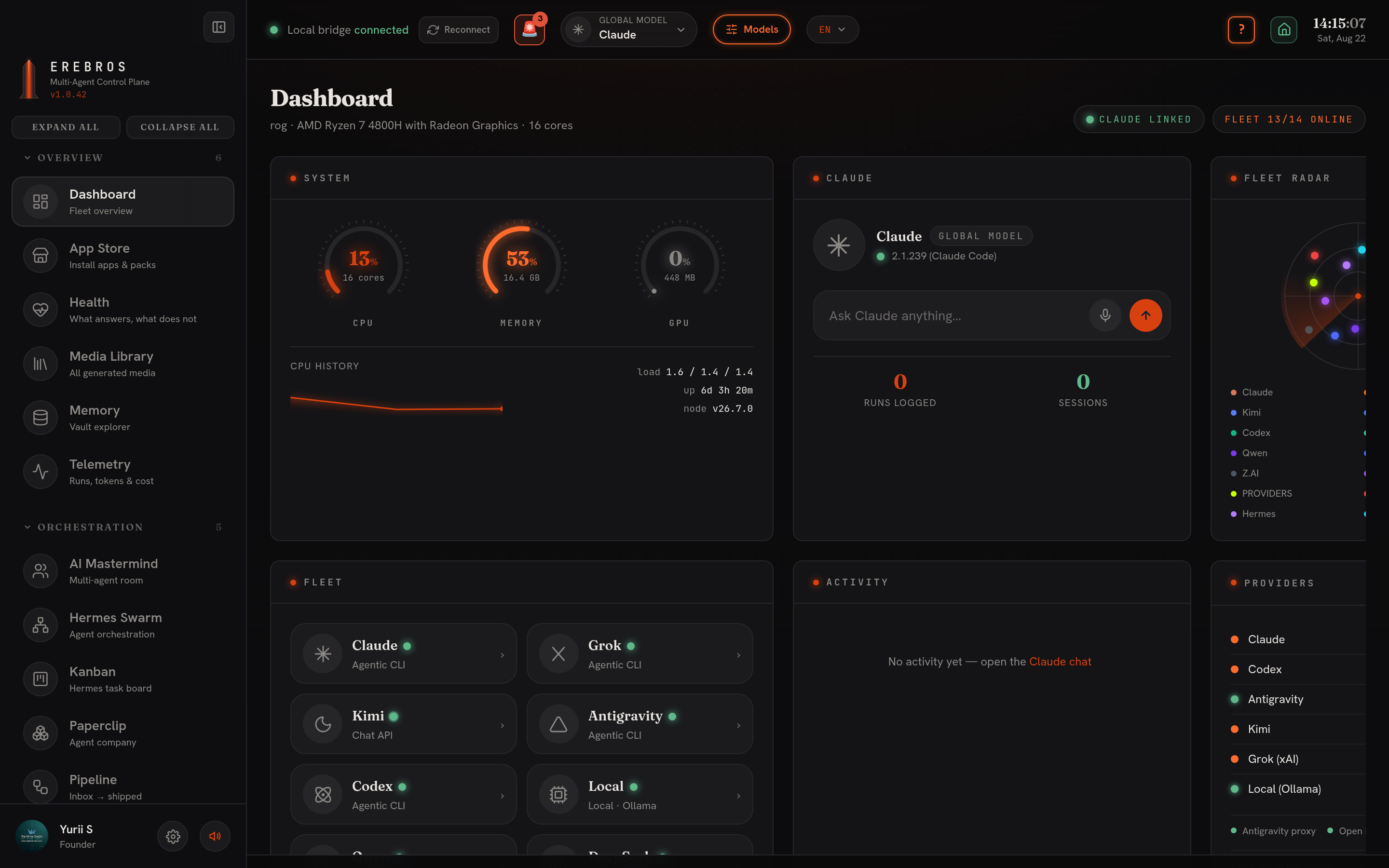Expand Claude fleet card chevron
The width and height of the screenshot is (1389, 868).
pos(502,655)
